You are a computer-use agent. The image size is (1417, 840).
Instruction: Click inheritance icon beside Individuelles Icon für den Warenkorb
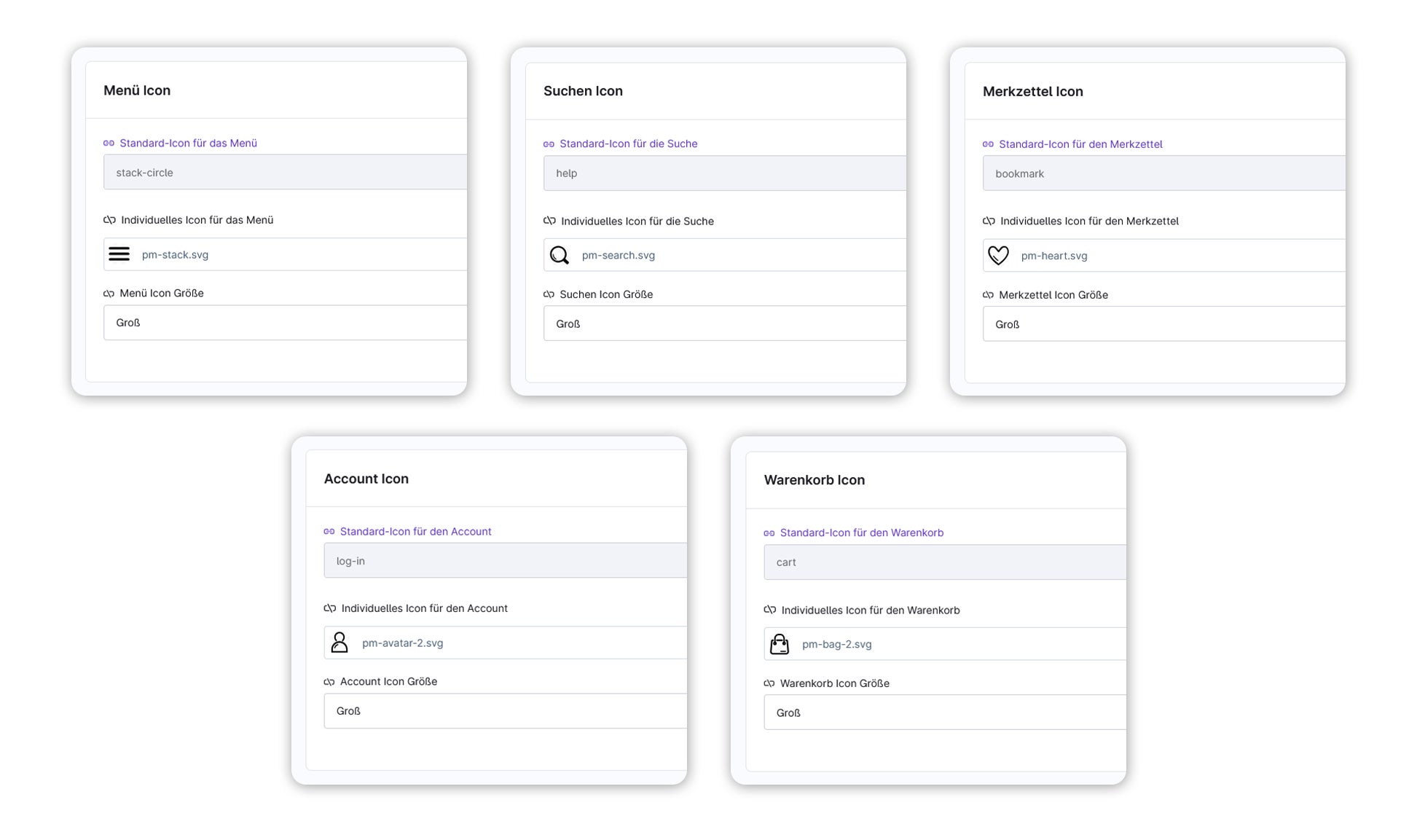pos(769,610)
